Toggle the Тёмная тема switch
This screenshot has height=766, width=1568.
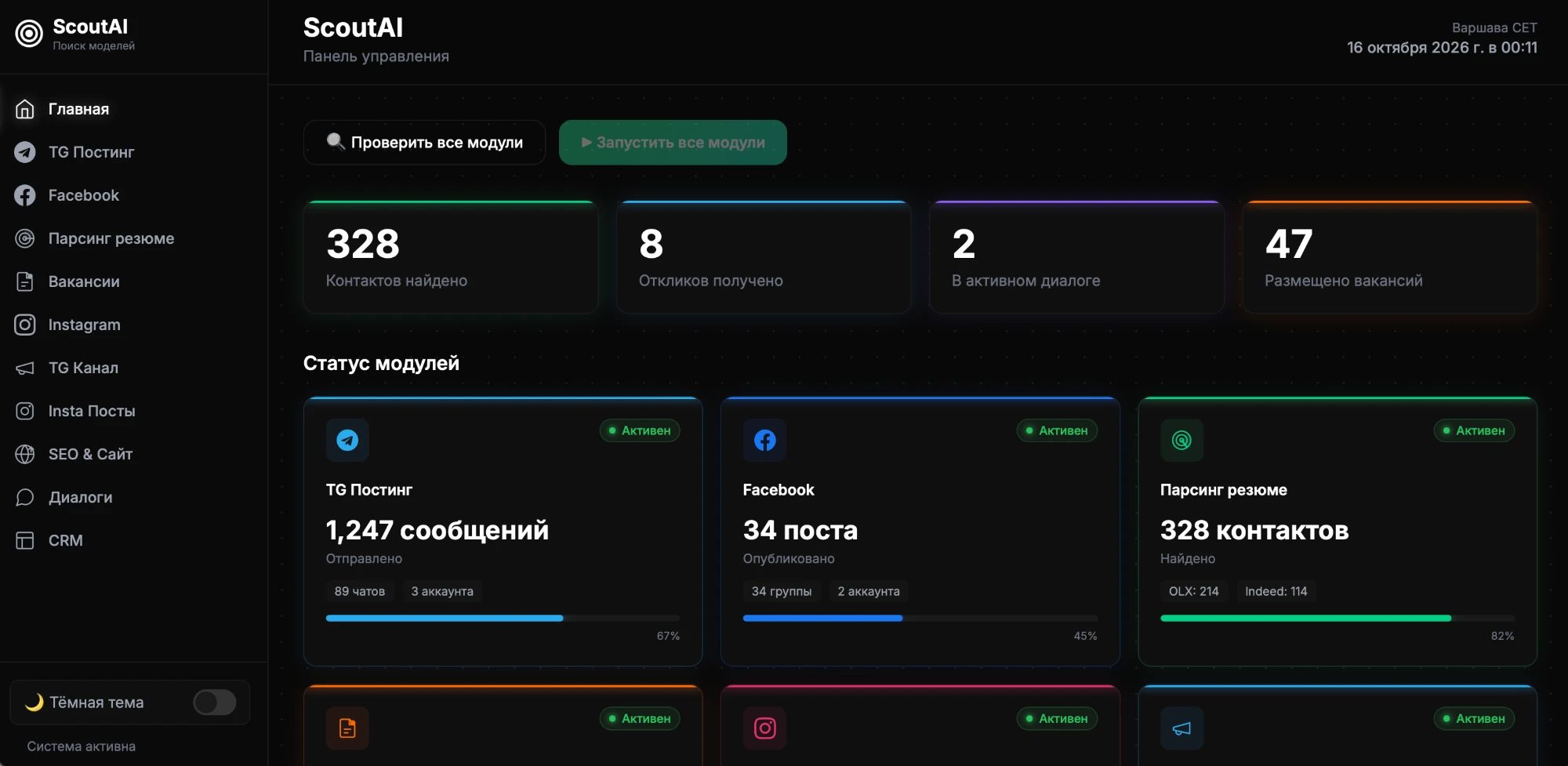click(215, 702)
